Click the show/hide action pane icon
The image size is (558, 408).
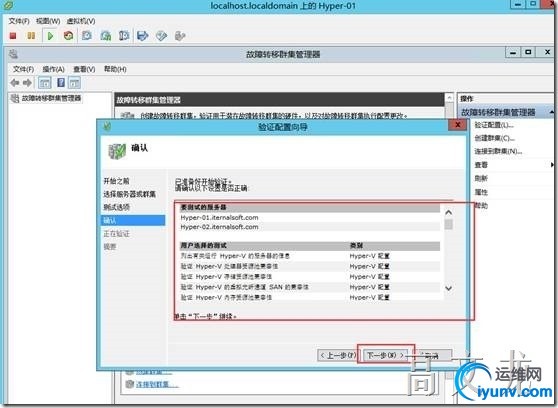point(74,83)
